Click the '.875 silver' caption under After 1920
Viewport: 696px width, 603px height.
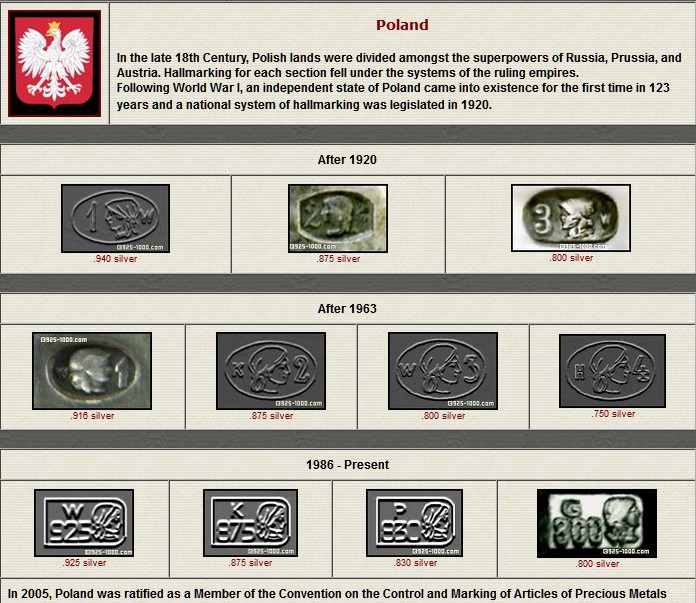338,259
